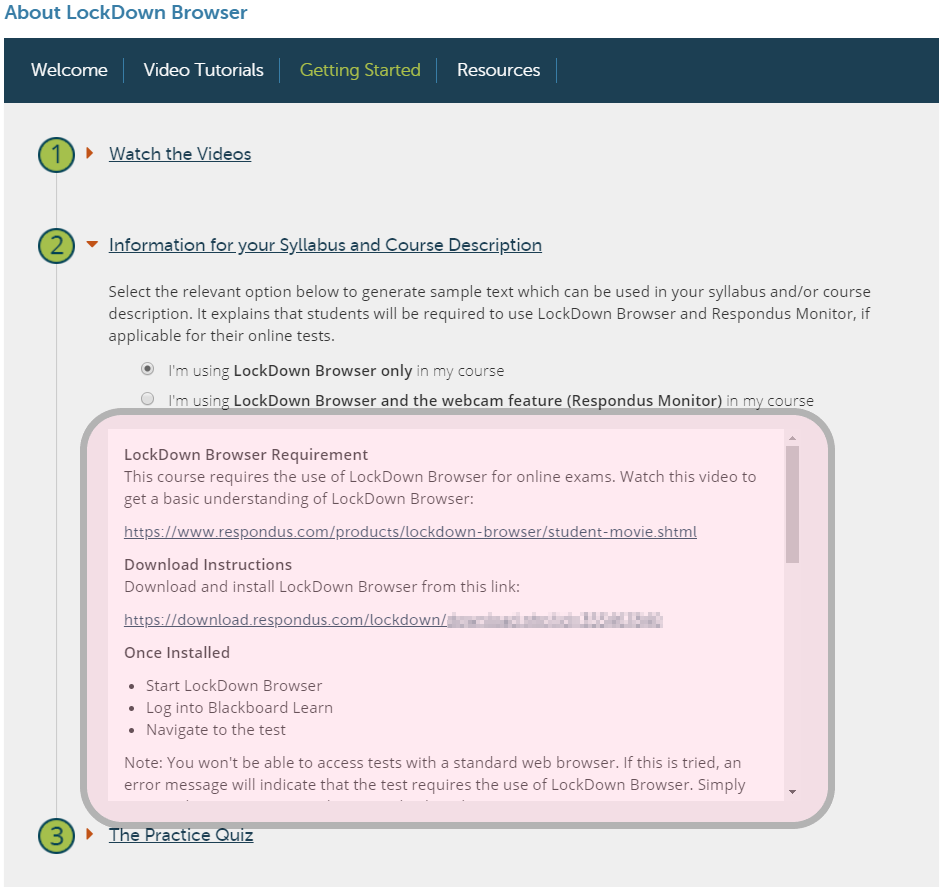The image size is (946, 887).
Task: Expand The Practice Quiz section
Action: (x=181, y=836)
